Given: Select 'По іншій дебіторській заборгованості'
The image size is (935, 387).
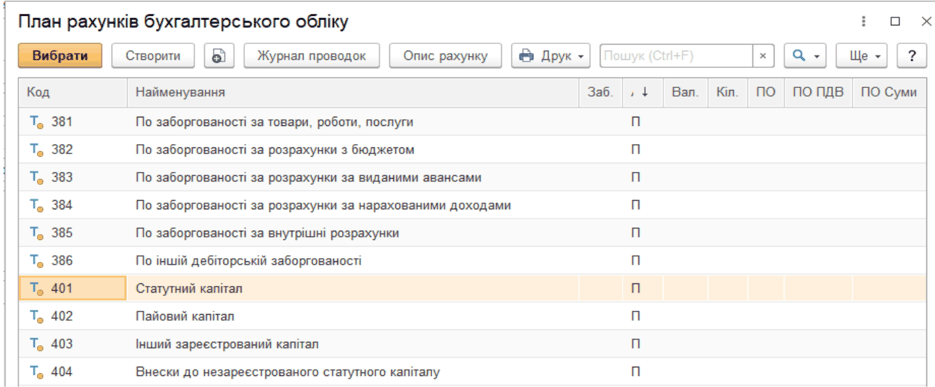Looking at the screenshot, I should [x=249, y=261].
